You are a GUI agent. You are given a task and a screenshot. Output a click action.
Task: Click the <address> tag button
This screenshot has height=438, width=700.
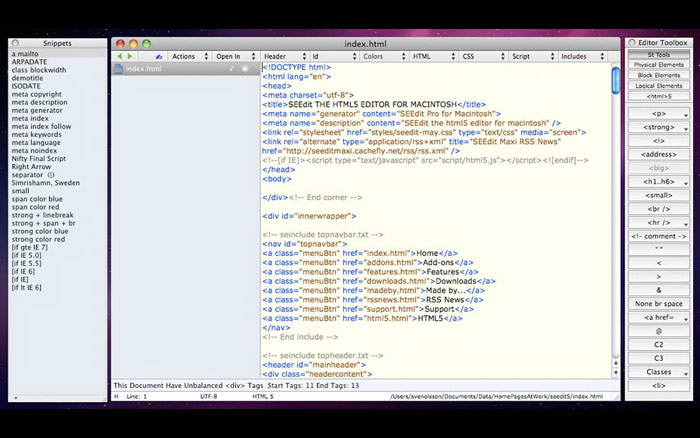(x=658, y=155)
